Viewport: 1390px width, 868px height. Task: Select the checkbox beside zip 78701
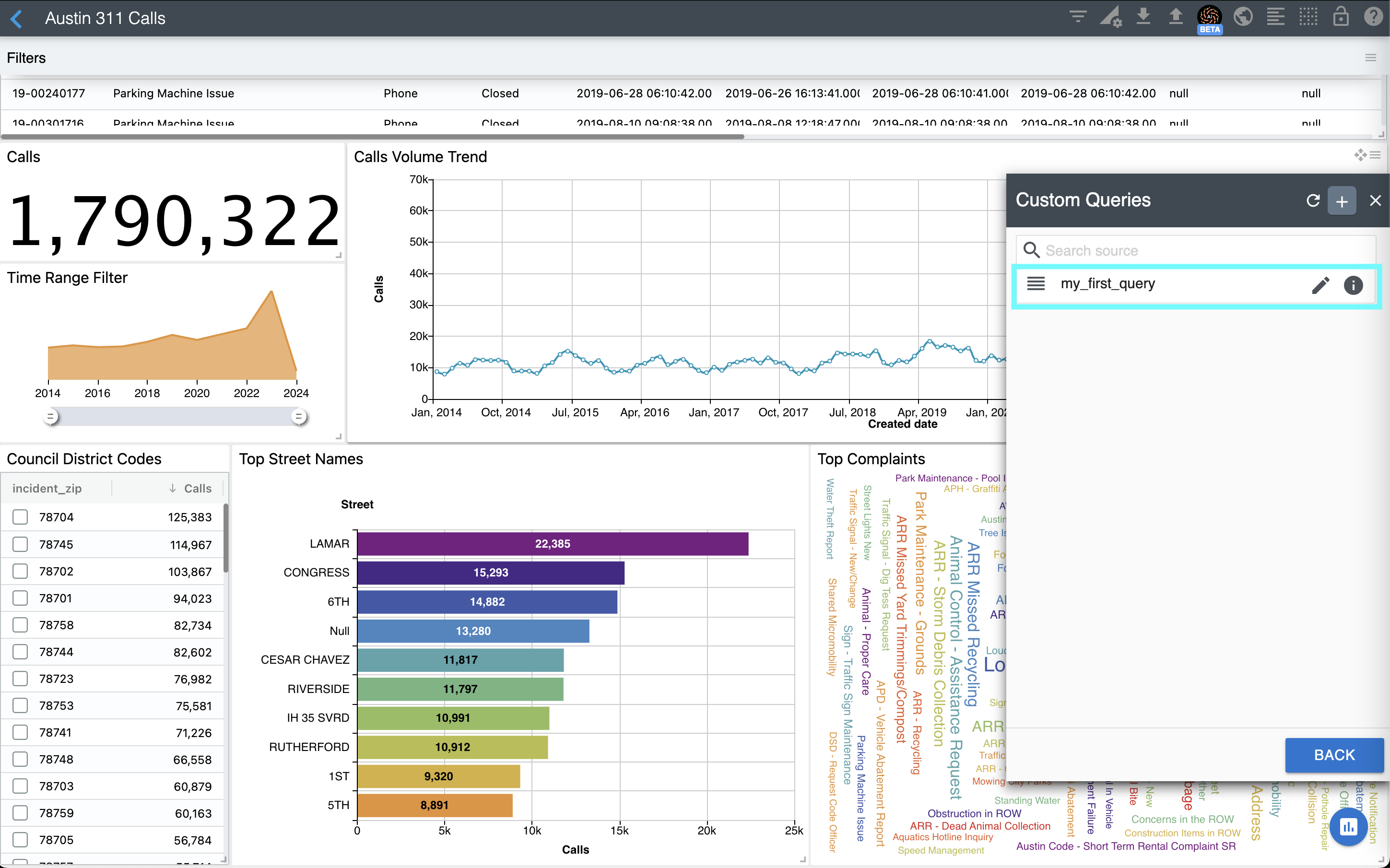[20, 598]
